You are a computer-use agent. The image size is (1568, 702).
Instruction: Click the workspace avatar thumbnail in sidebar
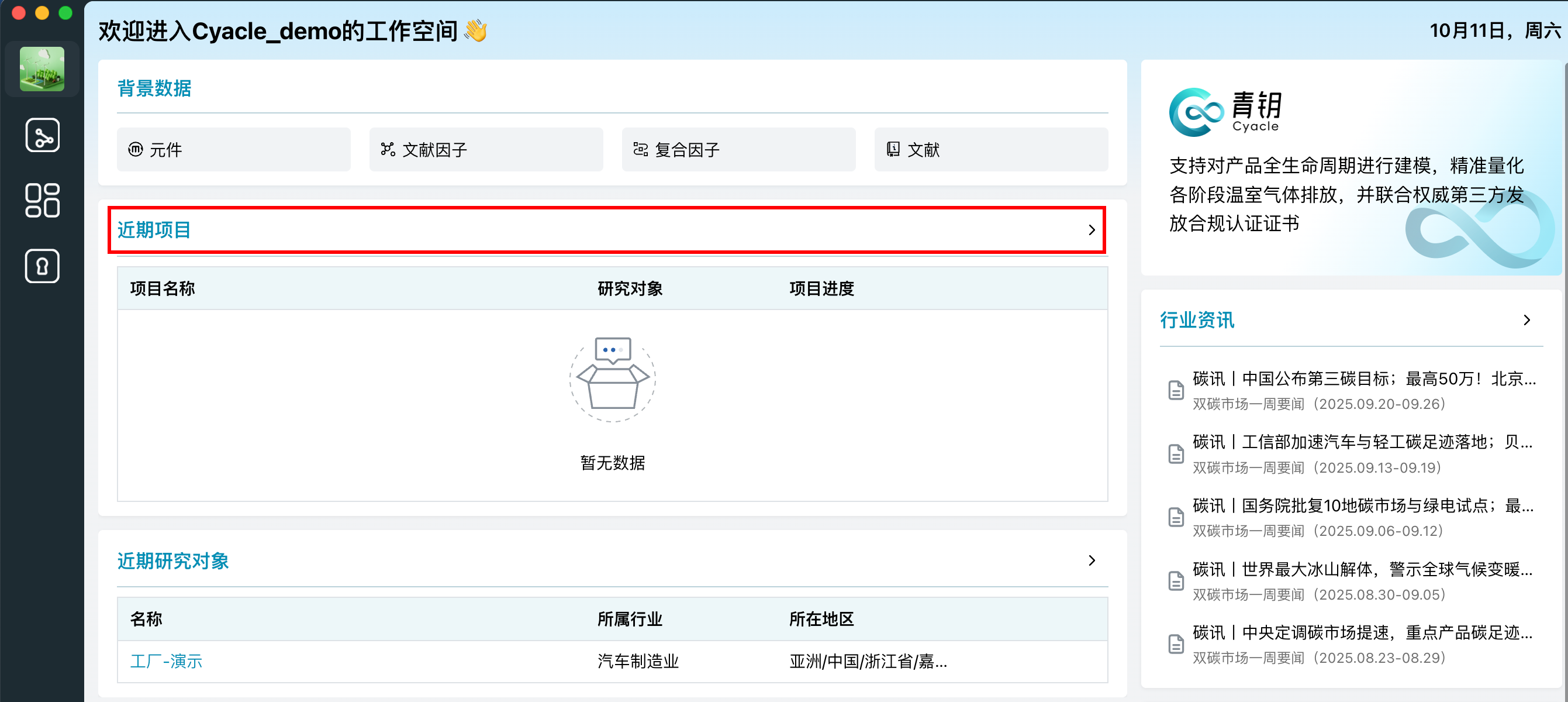tap(42, 69)
